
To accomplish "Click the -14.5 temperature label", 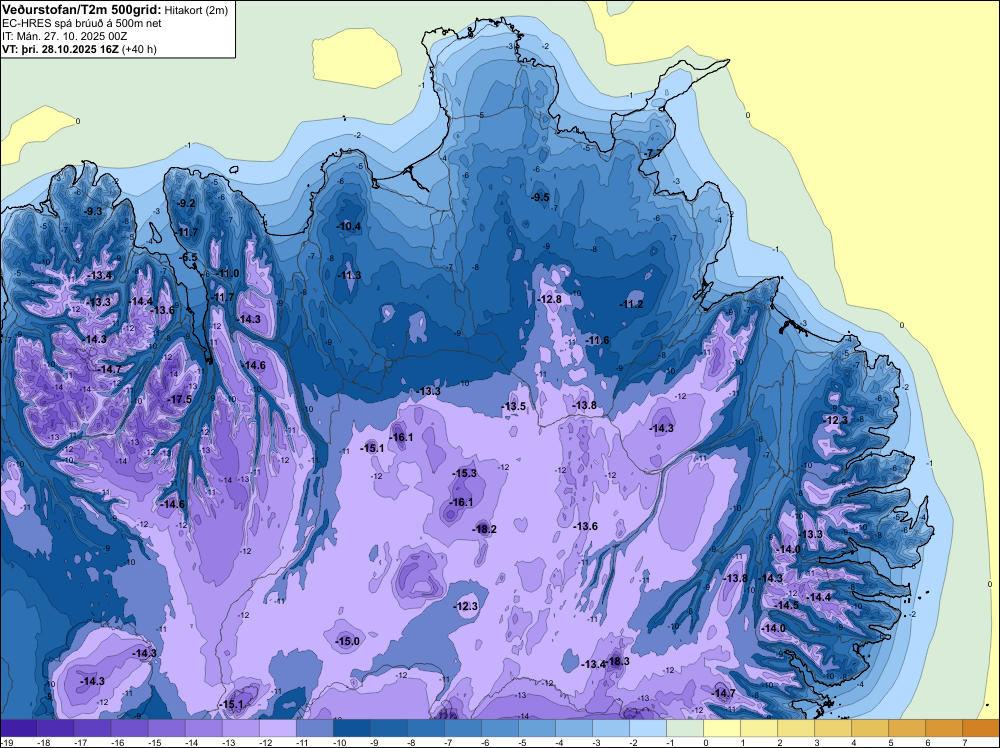I will tap(786, 605).
